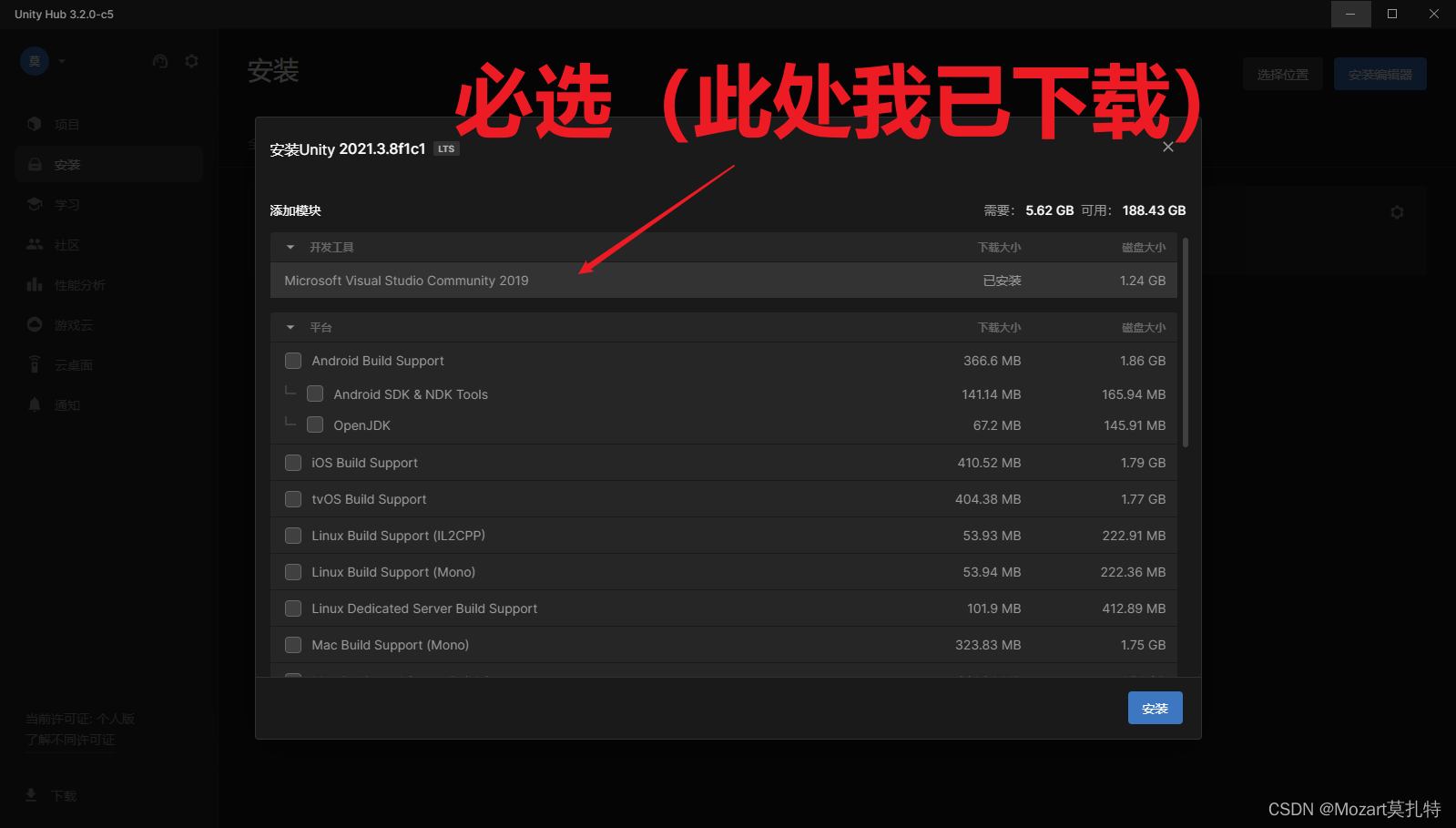This screenshot has height=828, width=1456.
Task: Click the cloud icon for 游戏云
Action: click(x=35, y=324)
